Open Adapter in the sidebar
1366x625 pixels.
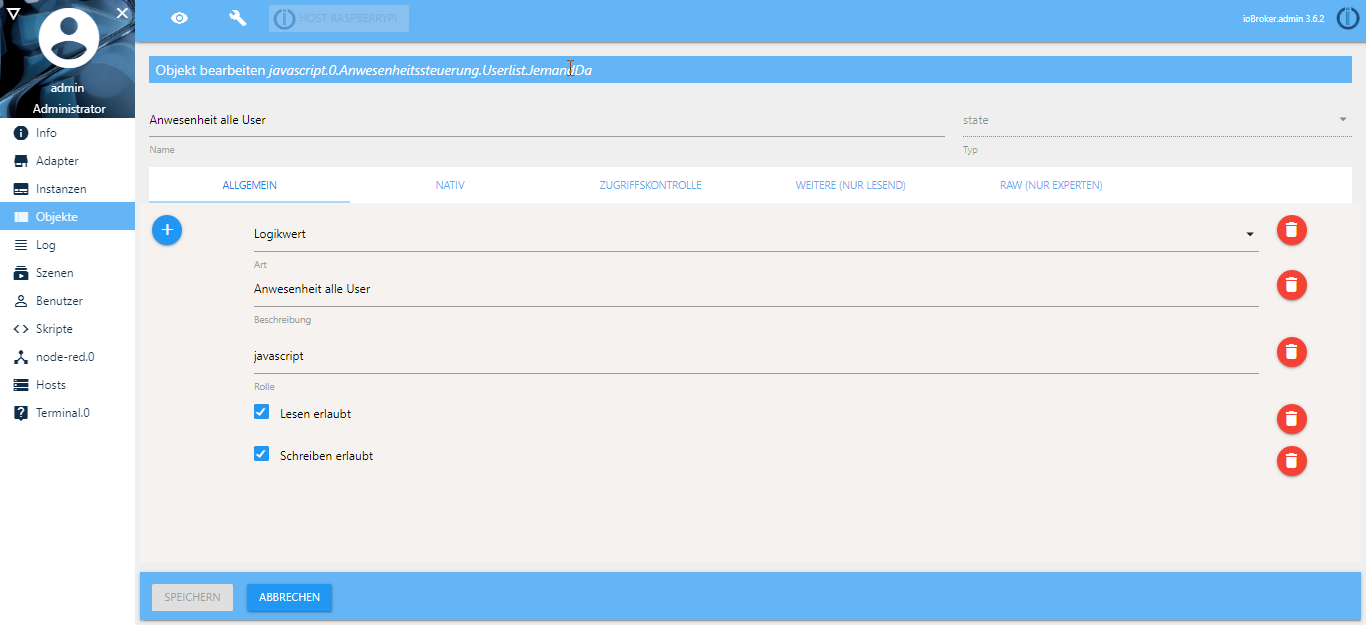click(x=67, y=161)
